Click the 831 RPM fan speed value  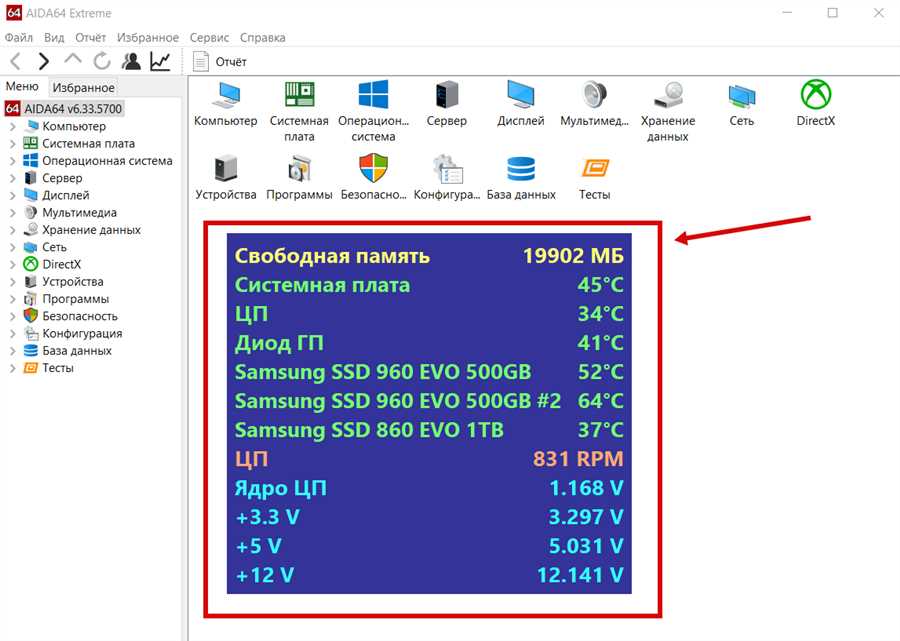point(578,459)
